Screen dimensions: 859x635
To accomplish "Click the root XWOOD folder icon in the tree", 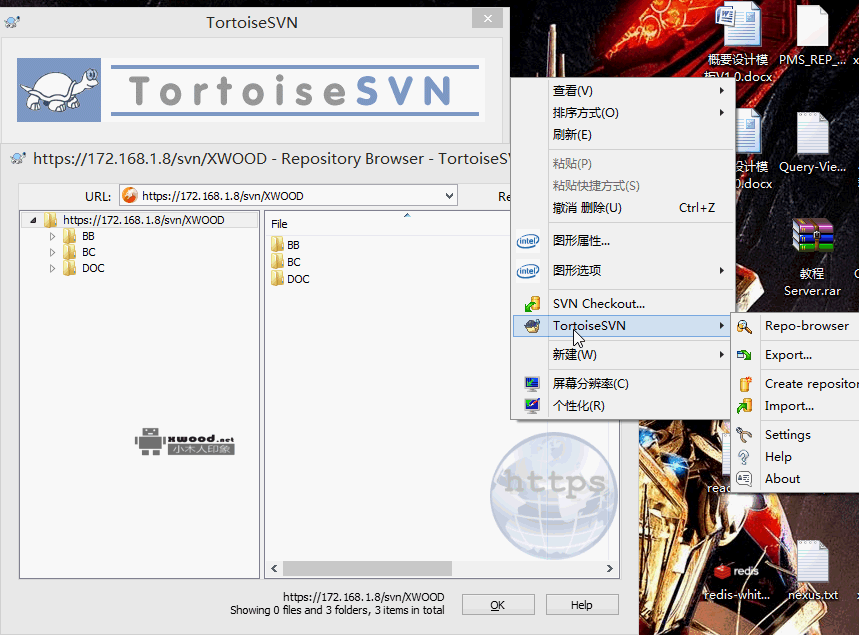I will click(50, 220).
